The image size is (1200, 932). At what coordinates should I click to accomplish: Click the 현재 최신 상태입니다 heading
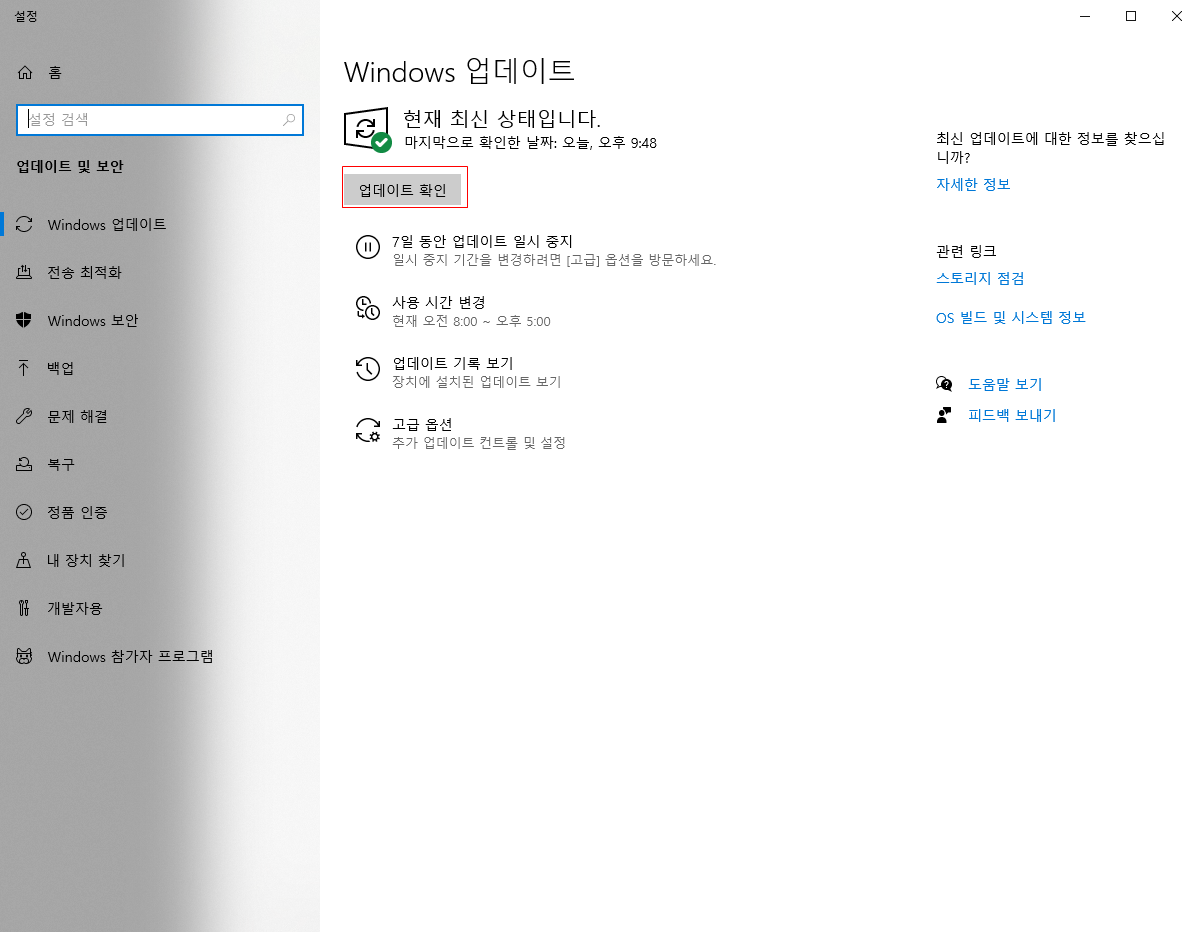[x=502, y=119]
